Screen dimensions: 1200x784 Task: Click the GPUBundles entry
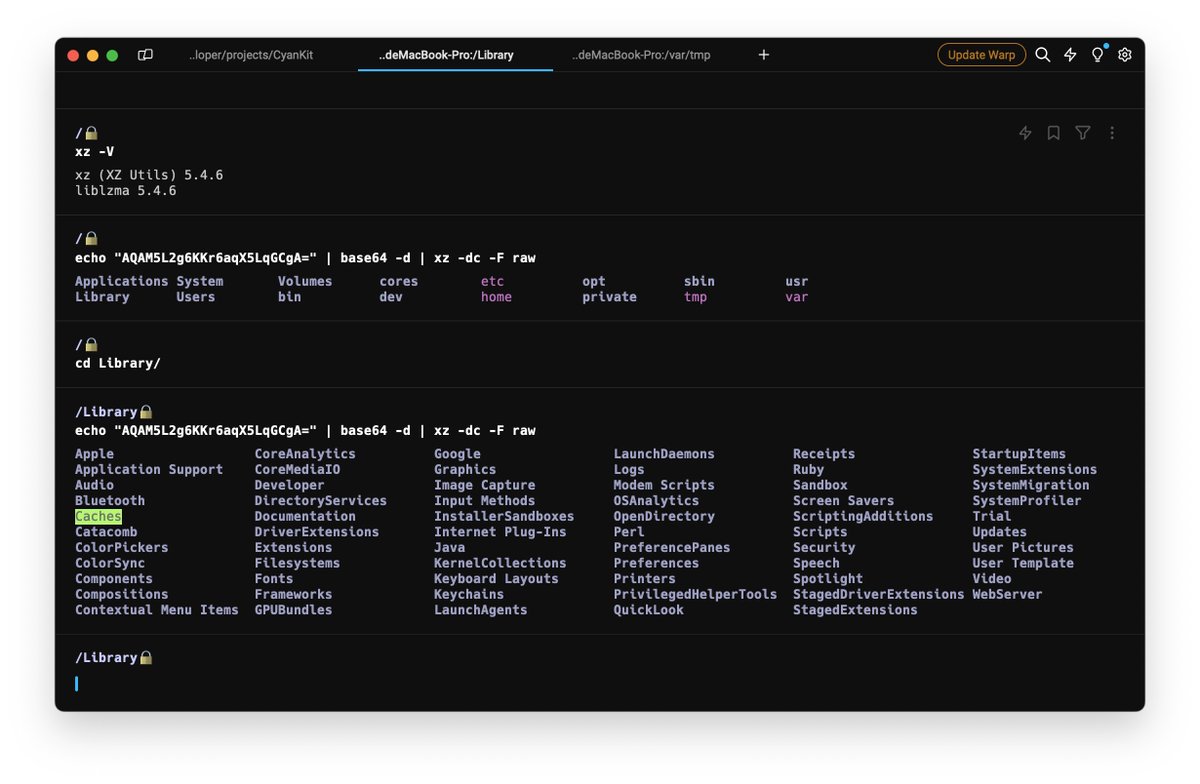[294, 610]
